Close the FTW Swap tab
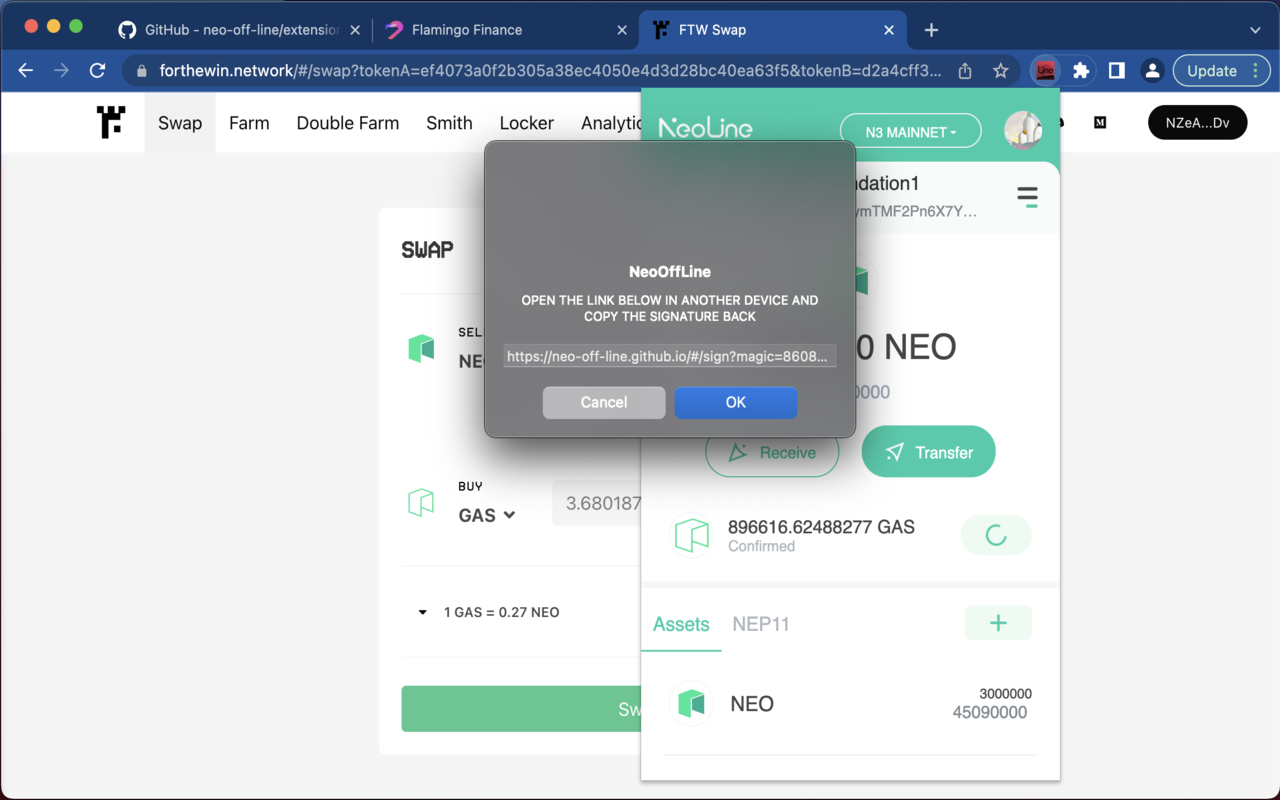 889,30
